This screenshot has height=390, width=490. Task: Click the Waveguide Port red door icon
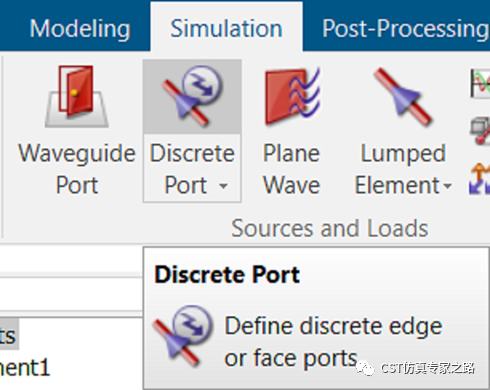(77, 96)
